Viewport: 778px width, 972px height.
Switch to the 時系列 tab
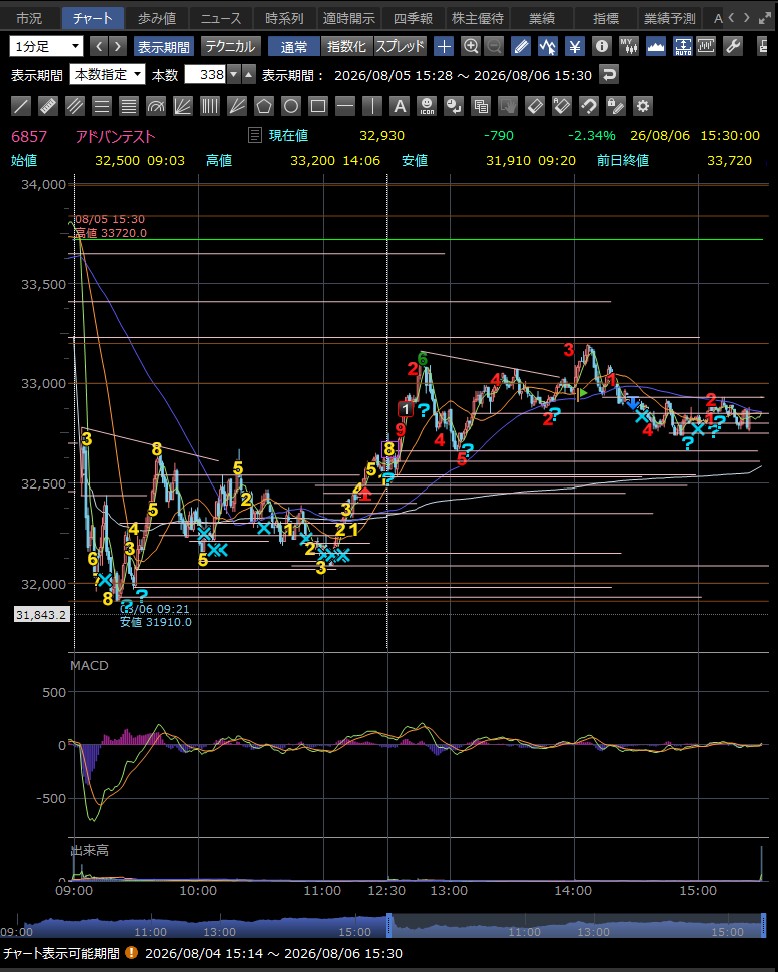(x=285, y=18)
